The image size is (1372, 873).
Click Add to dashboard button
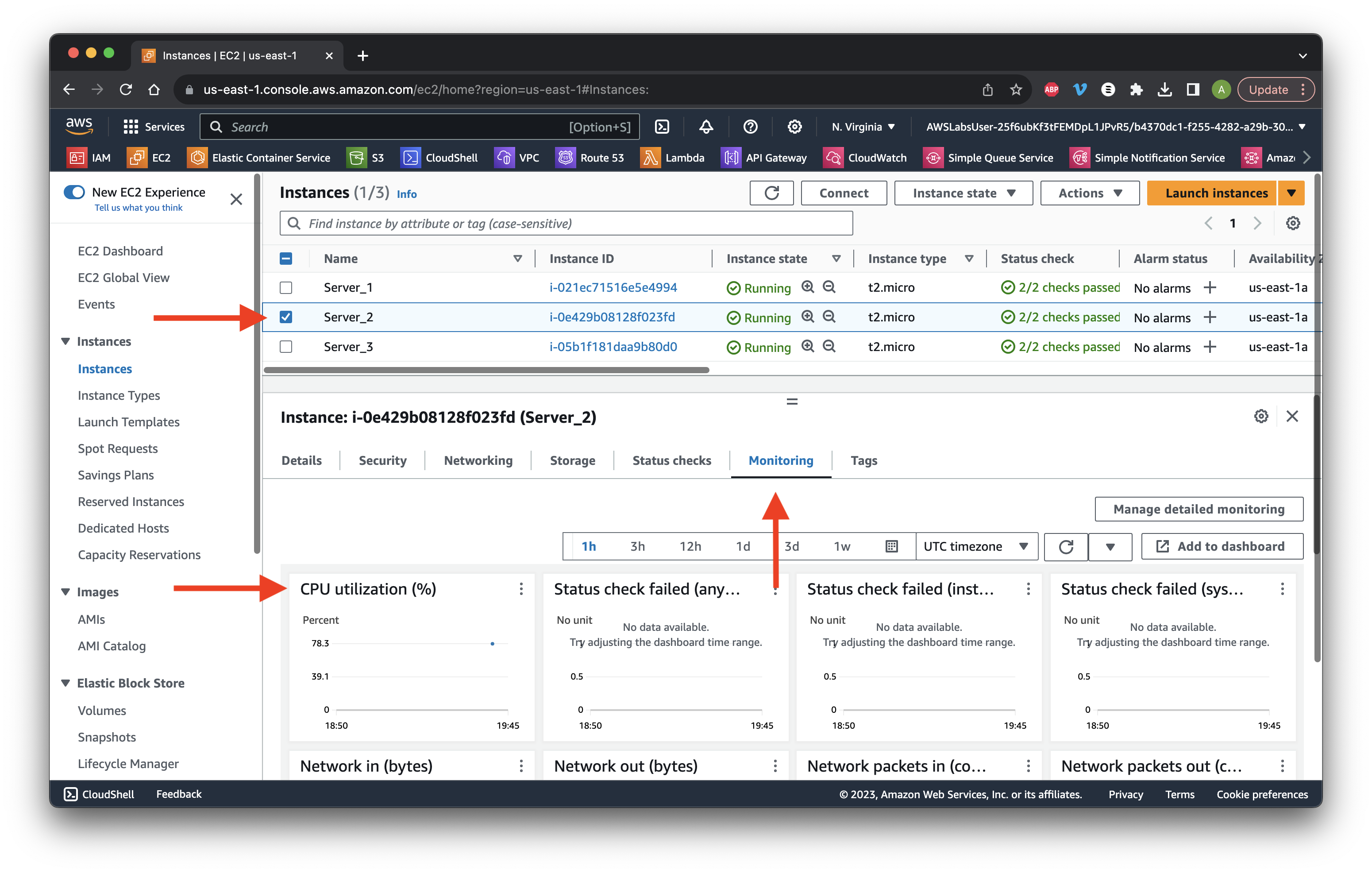tap(1222, 546)
